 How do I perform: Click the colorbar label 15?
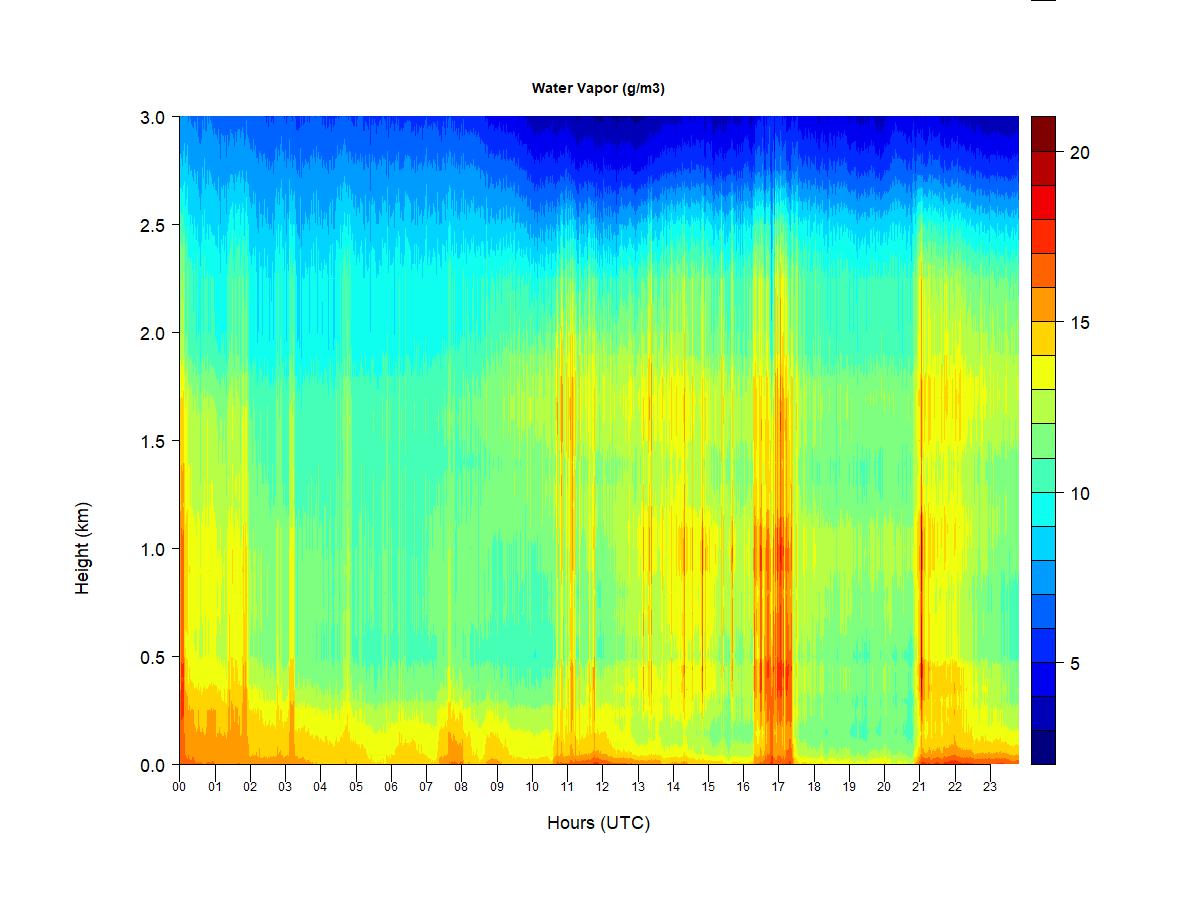[x=1079, y=323]
